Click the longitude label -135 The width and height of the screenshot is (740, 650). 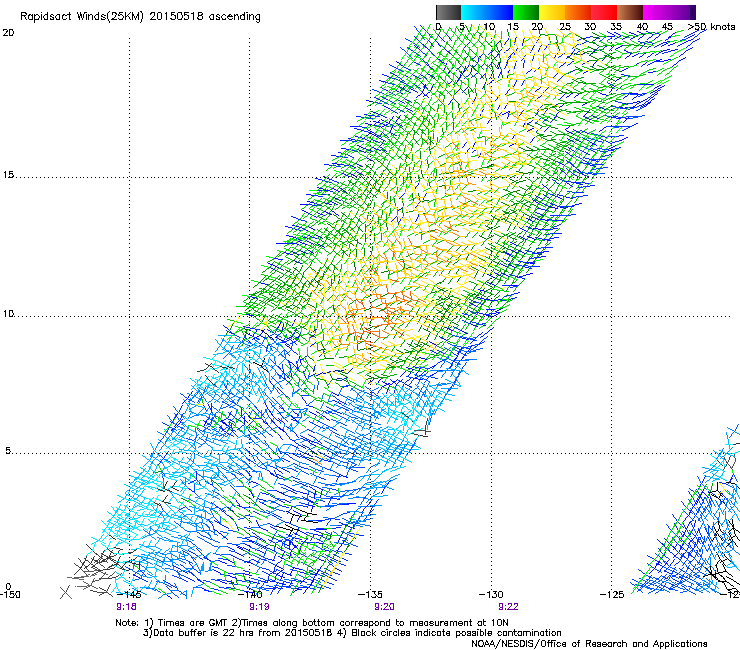370,594
